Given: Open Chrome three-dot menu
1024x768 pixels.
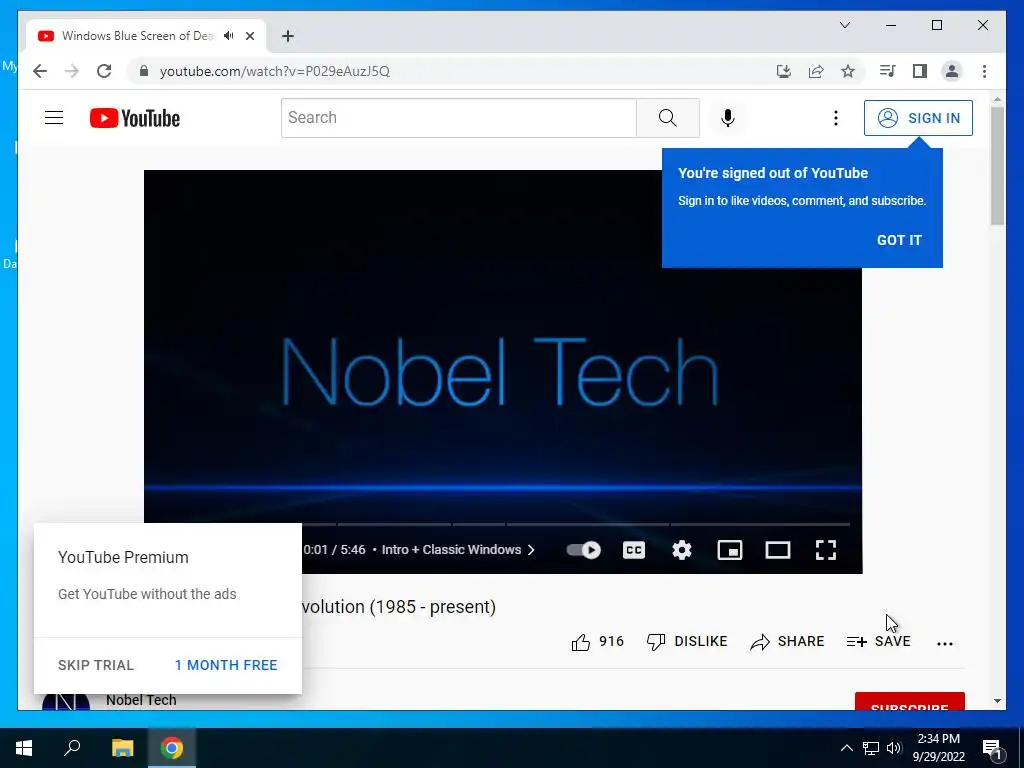Looking at the screenshot, I should coord(984,71).
